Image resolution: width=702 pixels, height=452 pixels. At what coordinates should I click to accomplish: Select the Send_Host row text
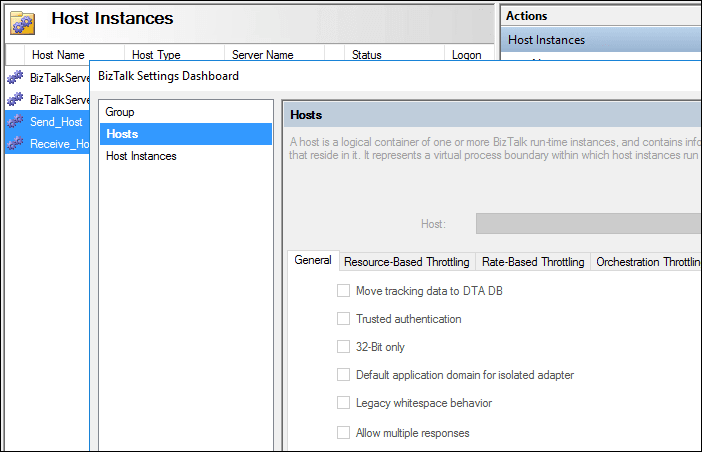56,122
